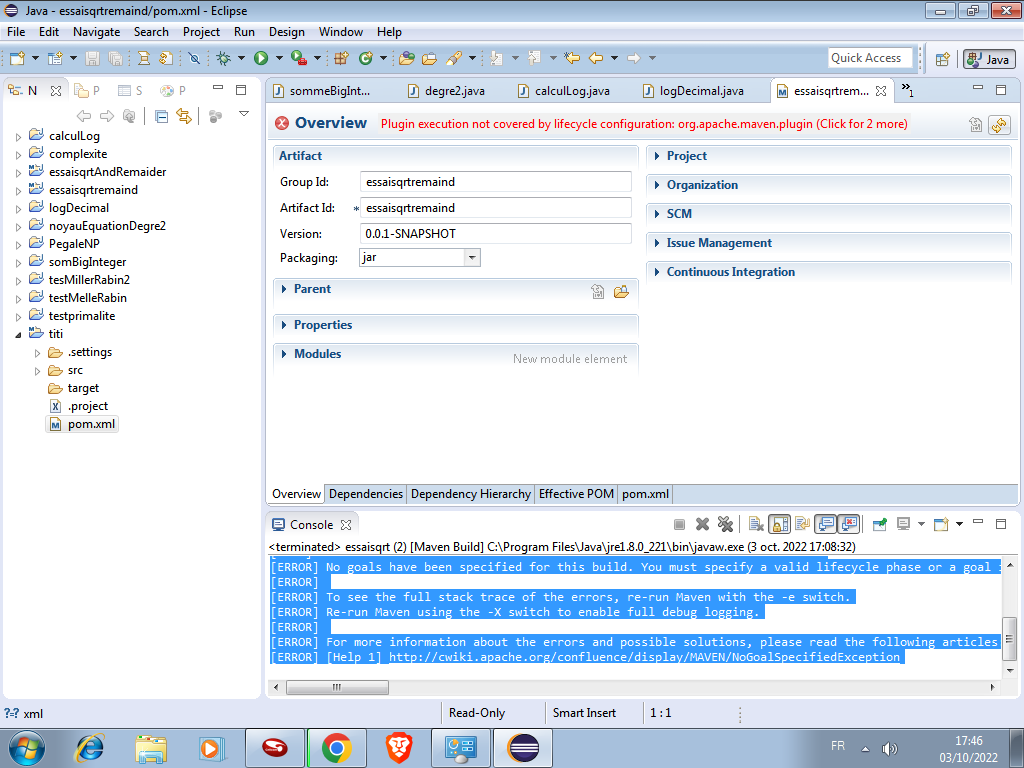1024x768 pixels.
Task: Collapse all in Navigator panel
Action: (x=161, y=116)
